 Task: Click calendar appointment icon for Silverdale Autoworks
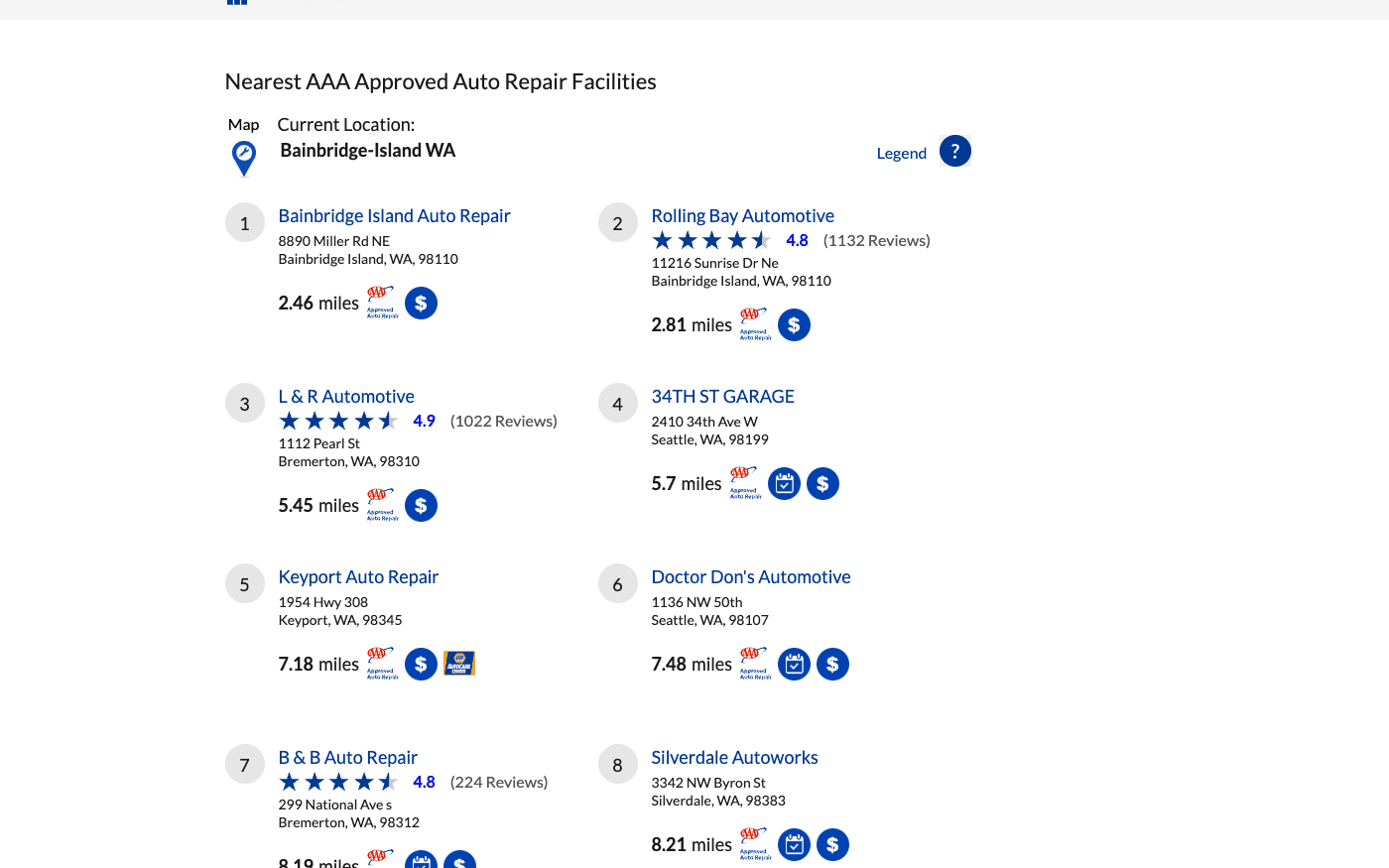794,844
